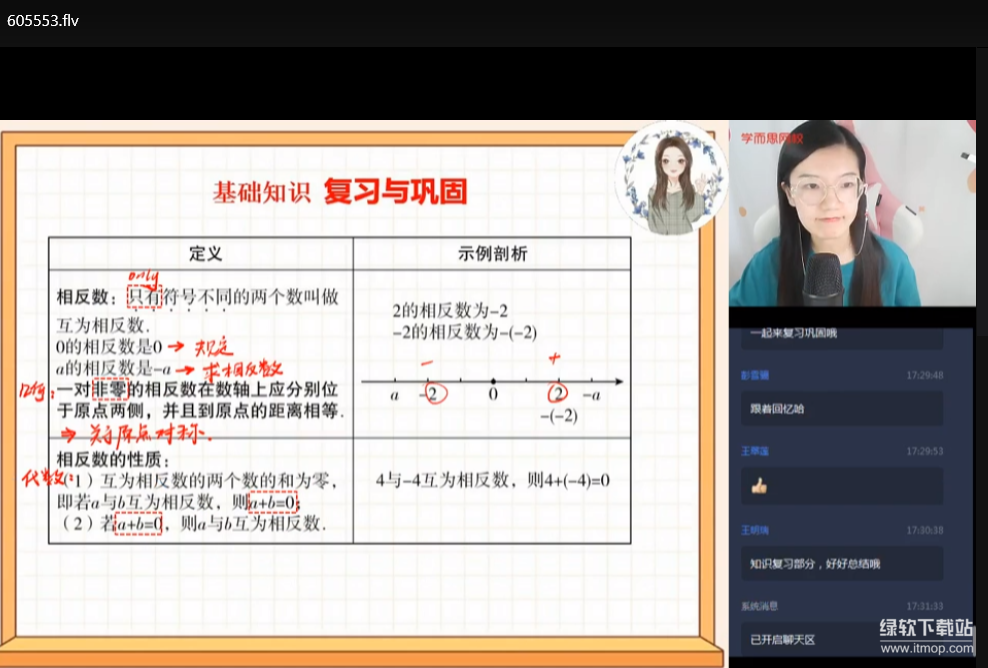Click the text '–2的相反数为–(–2)'
Screen dimensions: 988x668
click(x=464, y=332)
